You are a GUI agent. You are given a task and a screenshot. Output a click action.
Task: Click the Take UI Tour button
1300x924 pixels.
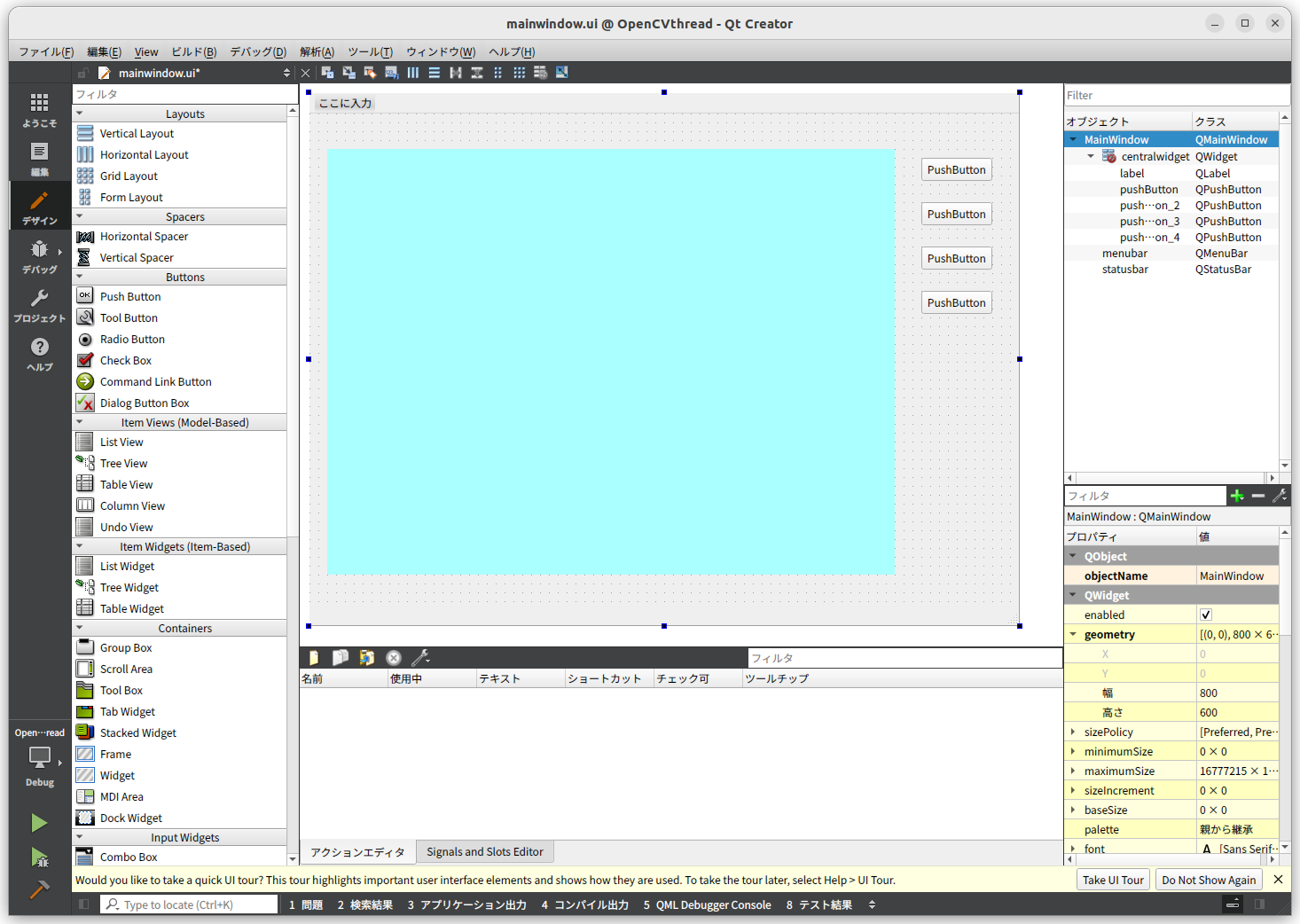[x=1112, y=879]
